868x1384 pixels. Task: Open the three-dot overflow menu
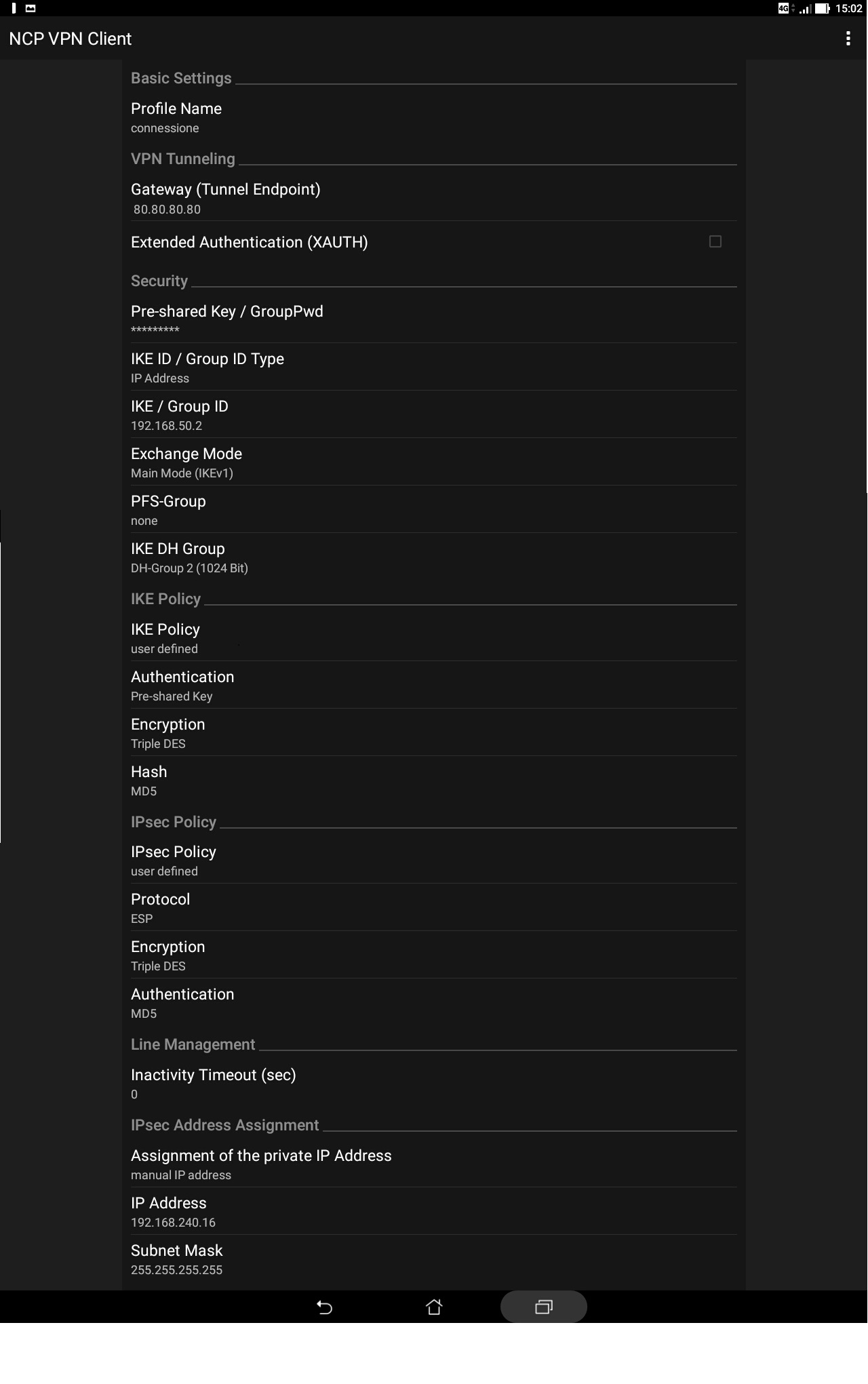(848, 39)
